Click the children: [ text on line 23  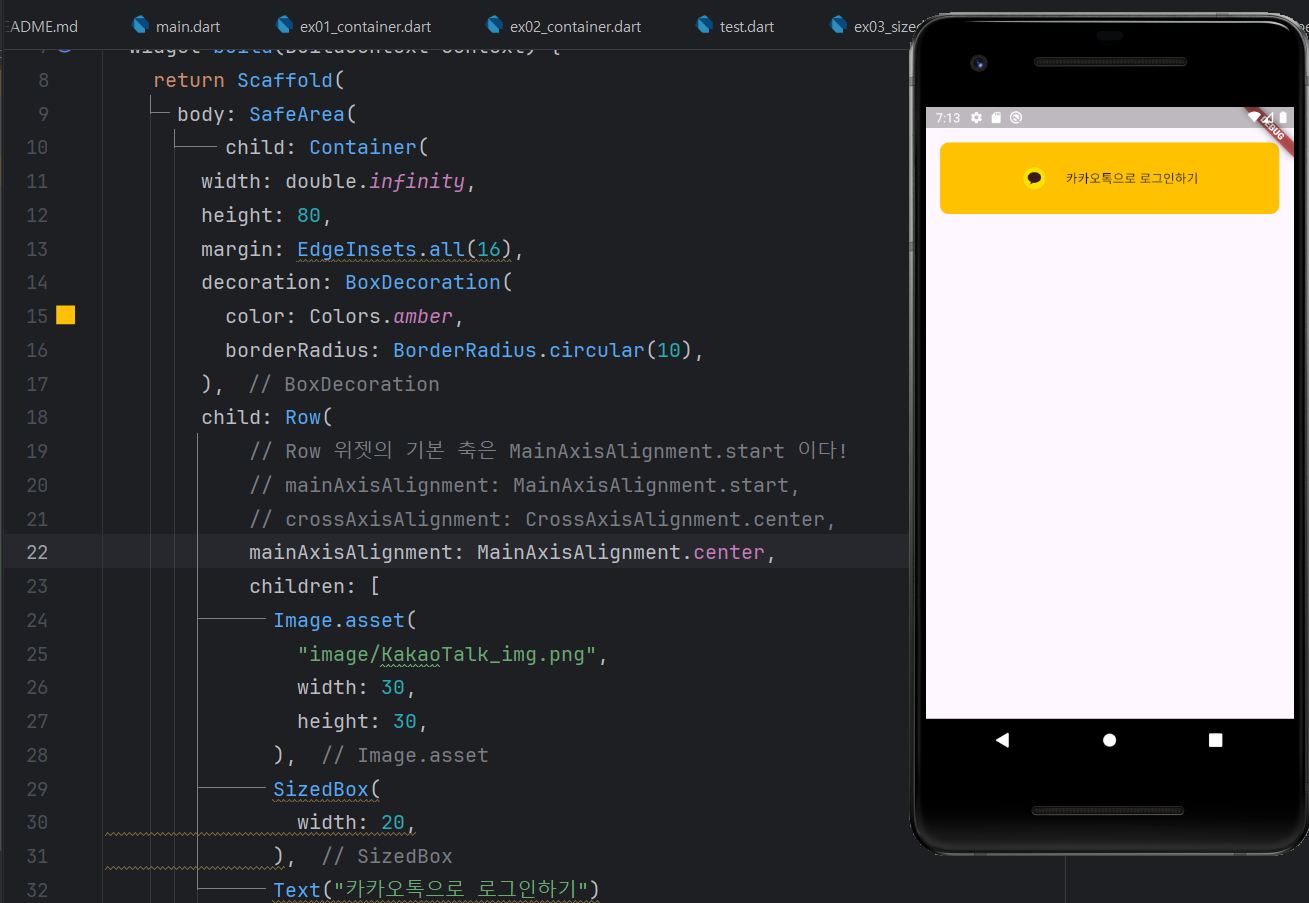pyautogui.click(x=315, y=586)
